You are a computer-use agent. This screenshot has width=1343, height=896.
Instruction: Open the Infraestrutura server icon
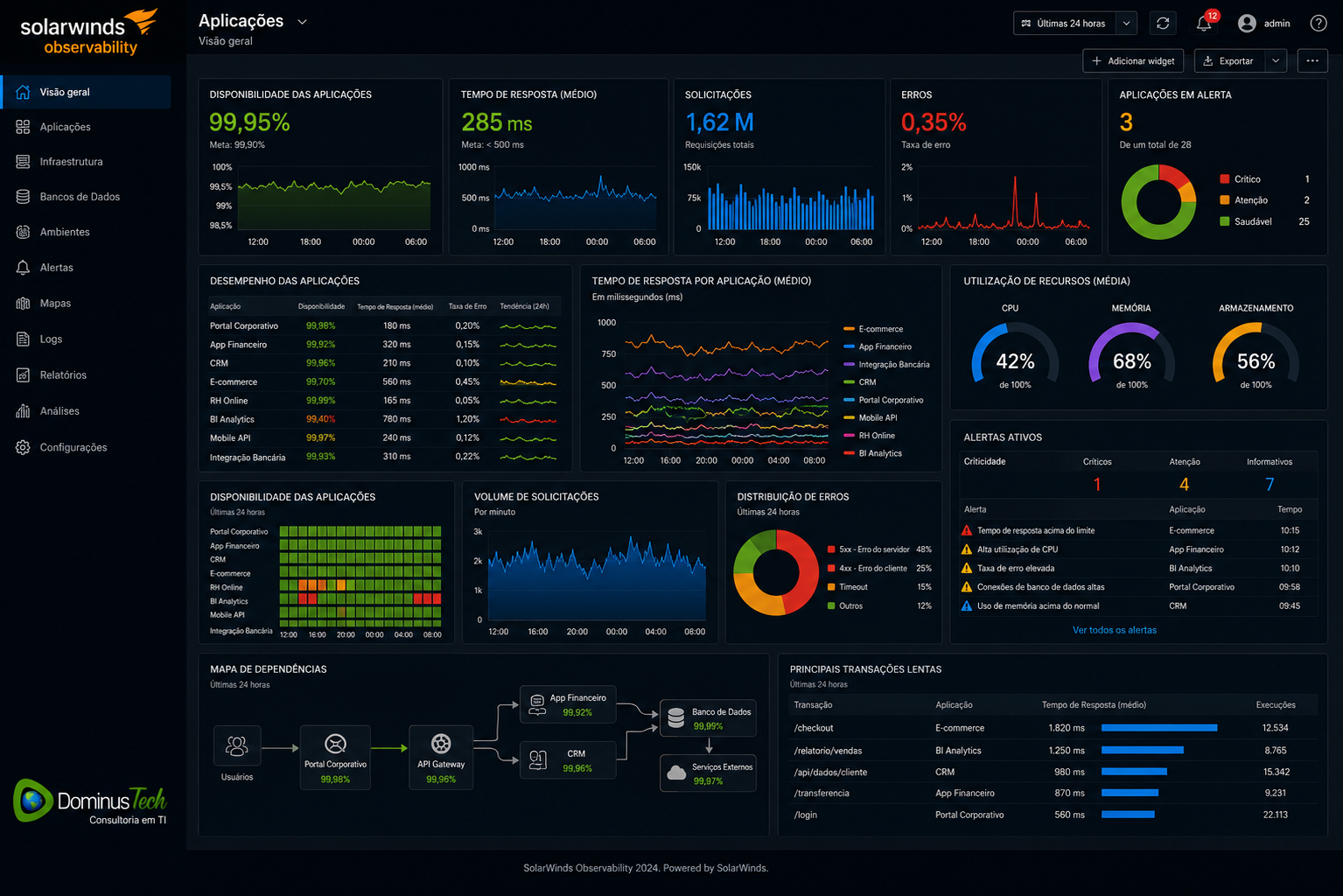[x=23, y=162]
